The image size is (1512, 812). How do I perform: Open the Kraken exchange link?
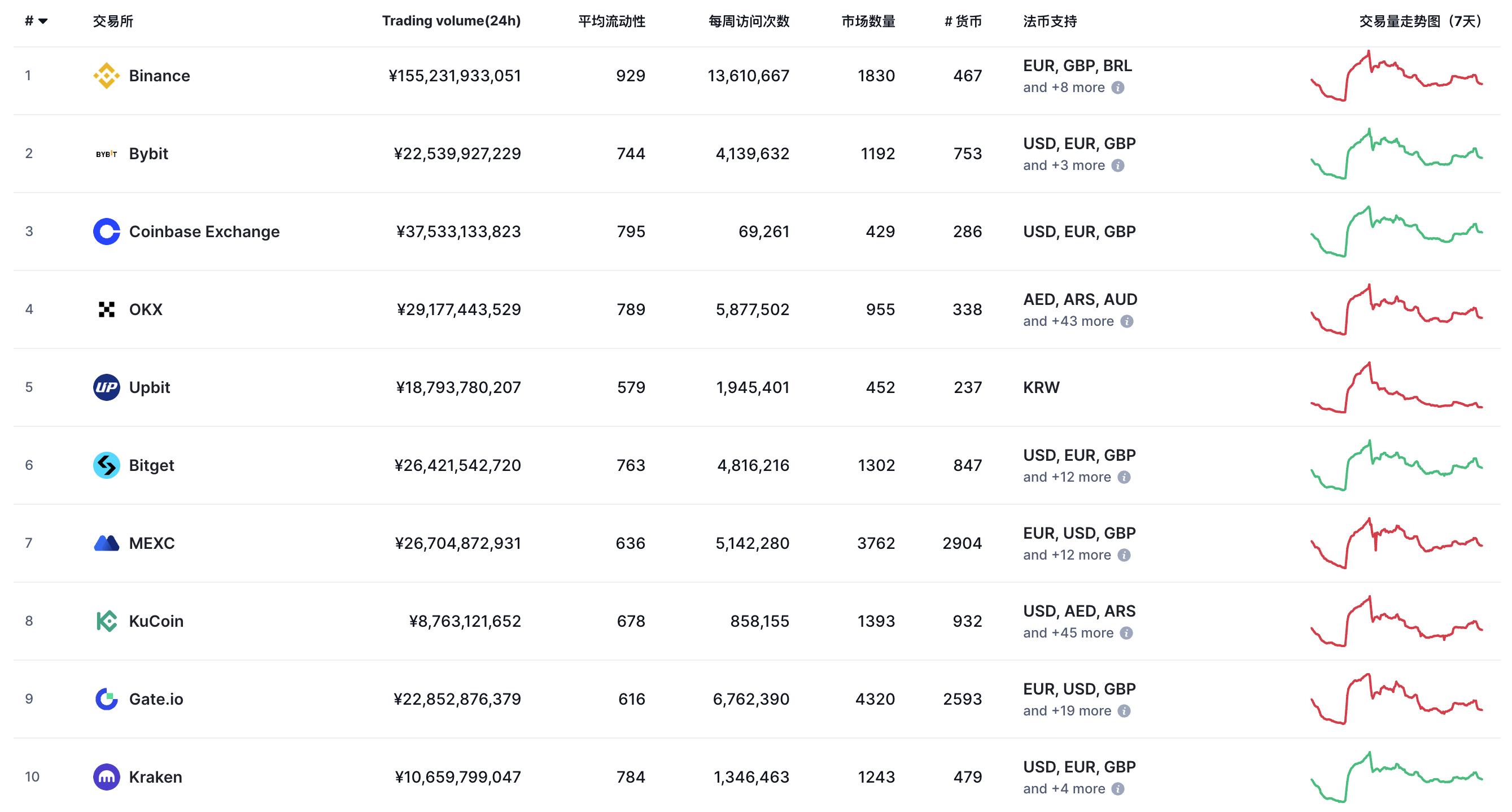click(x=155, y=777)
